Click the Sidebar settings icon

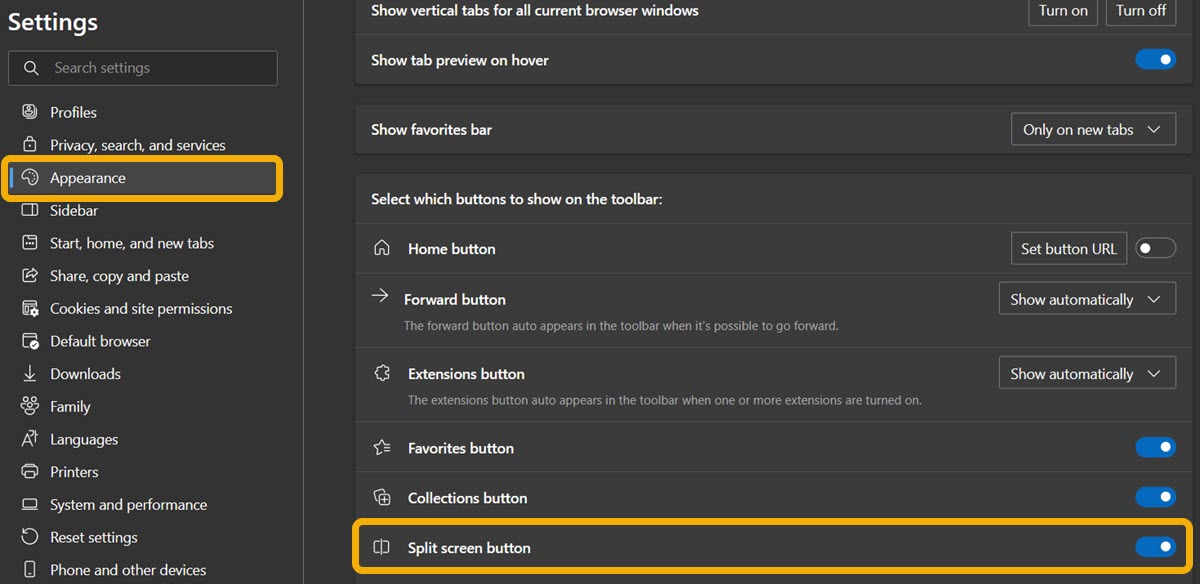point(28,210)
